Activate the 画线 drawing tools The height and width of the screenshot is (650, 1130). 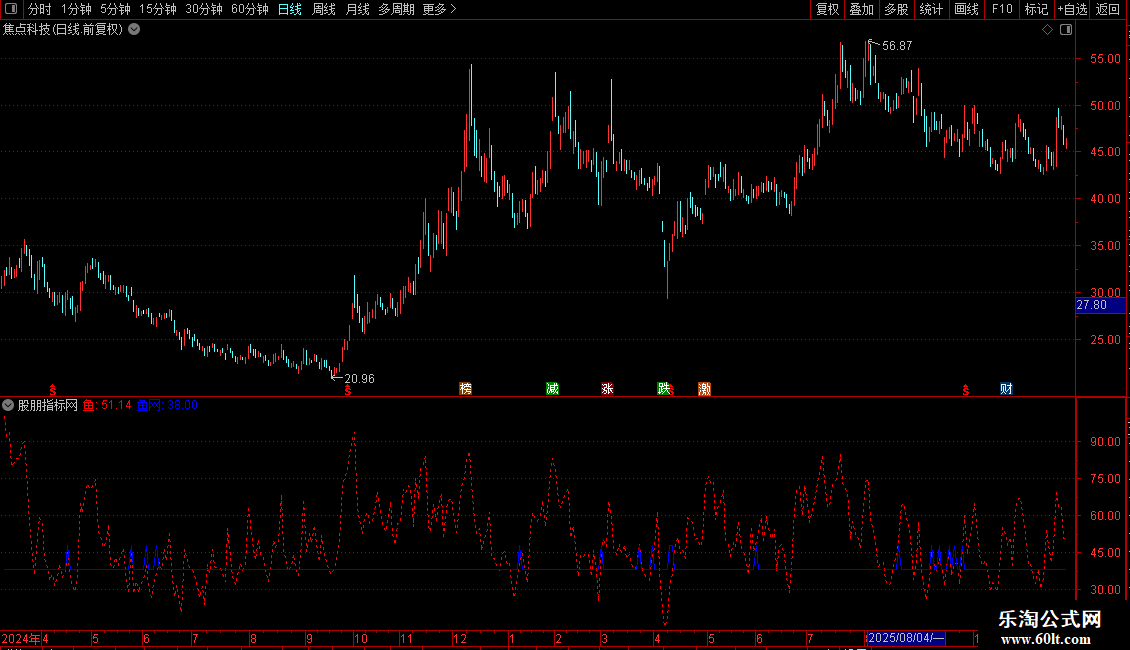click(x=966, y=9)
